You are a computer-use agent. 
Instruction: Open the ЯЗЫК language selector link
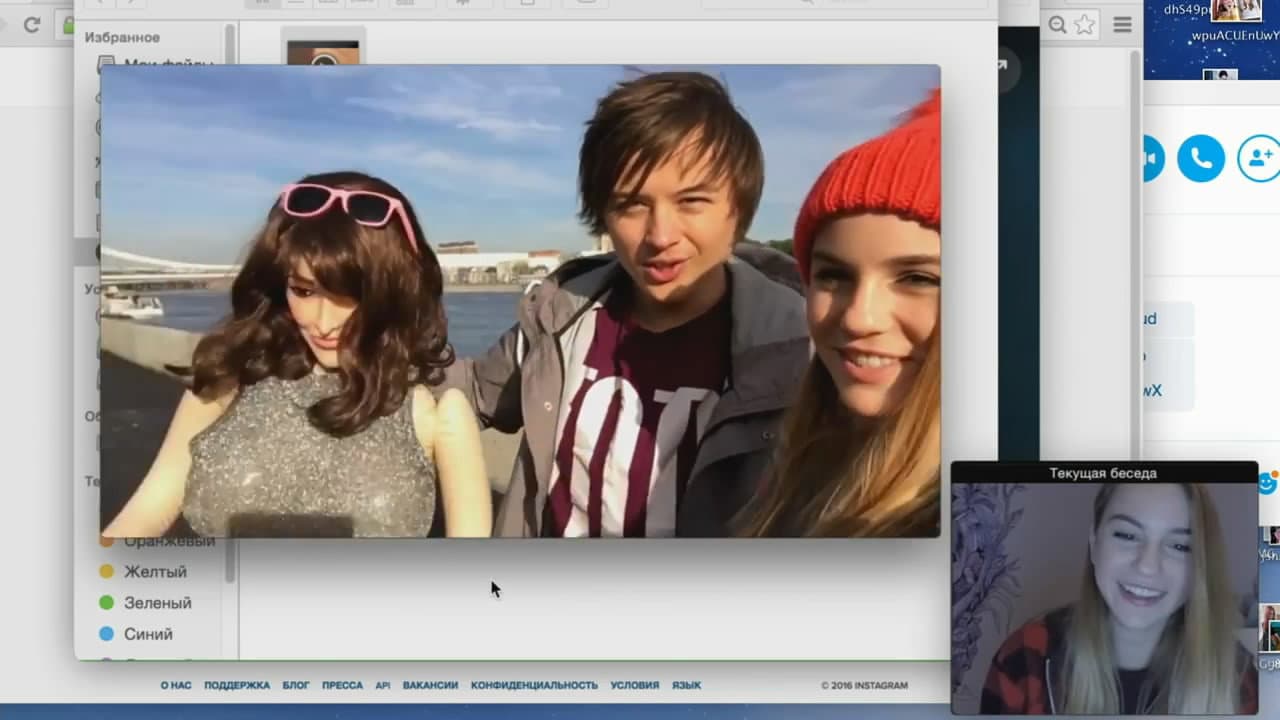pos(686,686)
